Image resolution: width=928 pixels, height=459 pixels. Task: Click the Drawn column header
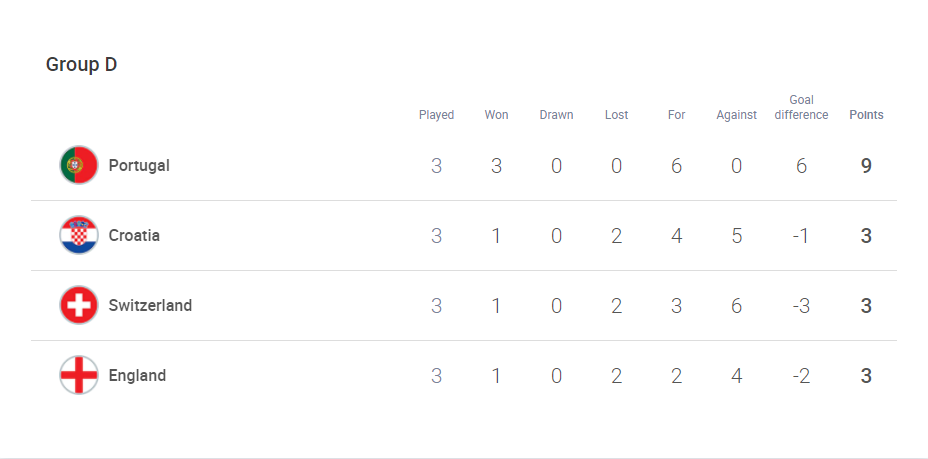coord(556,115)
